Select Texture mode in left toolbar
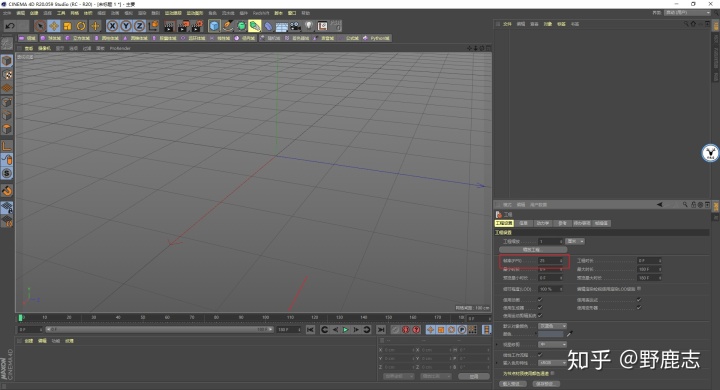The height and width of the screenshot is (390, 720). click(7, 74)
